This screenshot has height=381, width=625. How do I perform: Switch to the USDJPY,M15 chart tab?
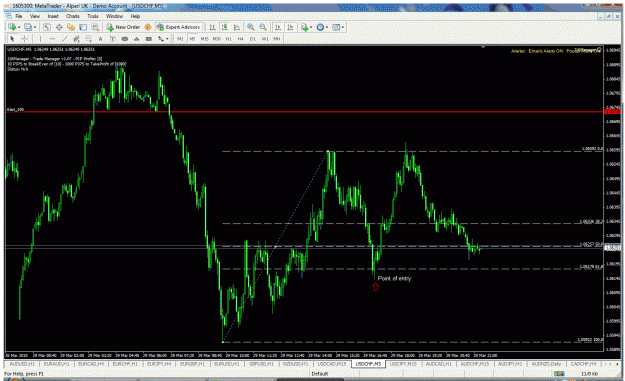click(403, 364)
